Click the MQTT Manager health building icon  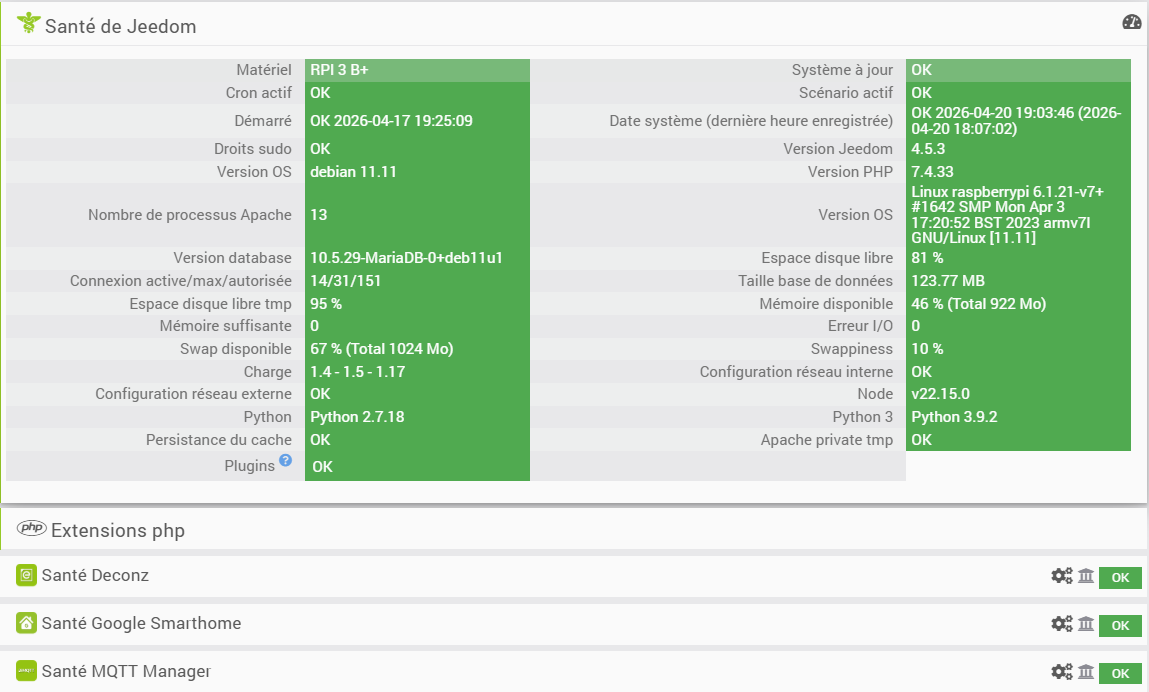point(1086,672)
